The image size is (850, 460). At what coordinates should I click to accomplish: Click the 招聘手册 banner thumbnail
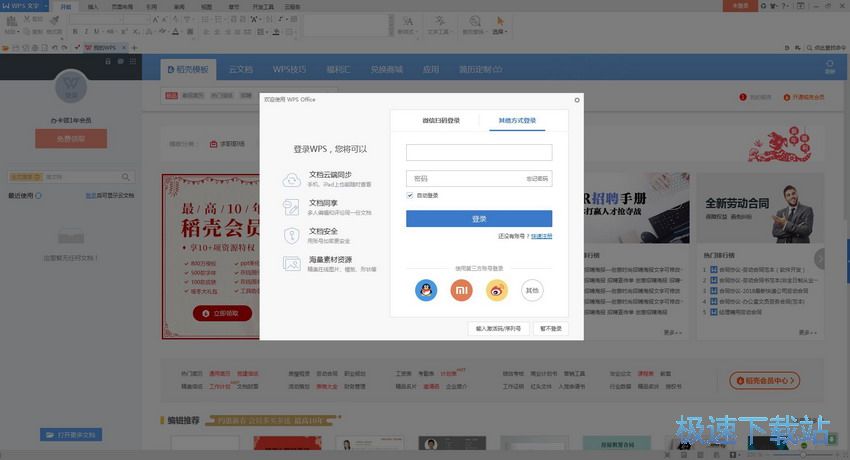pyautogui.click(x=636, y=208)
